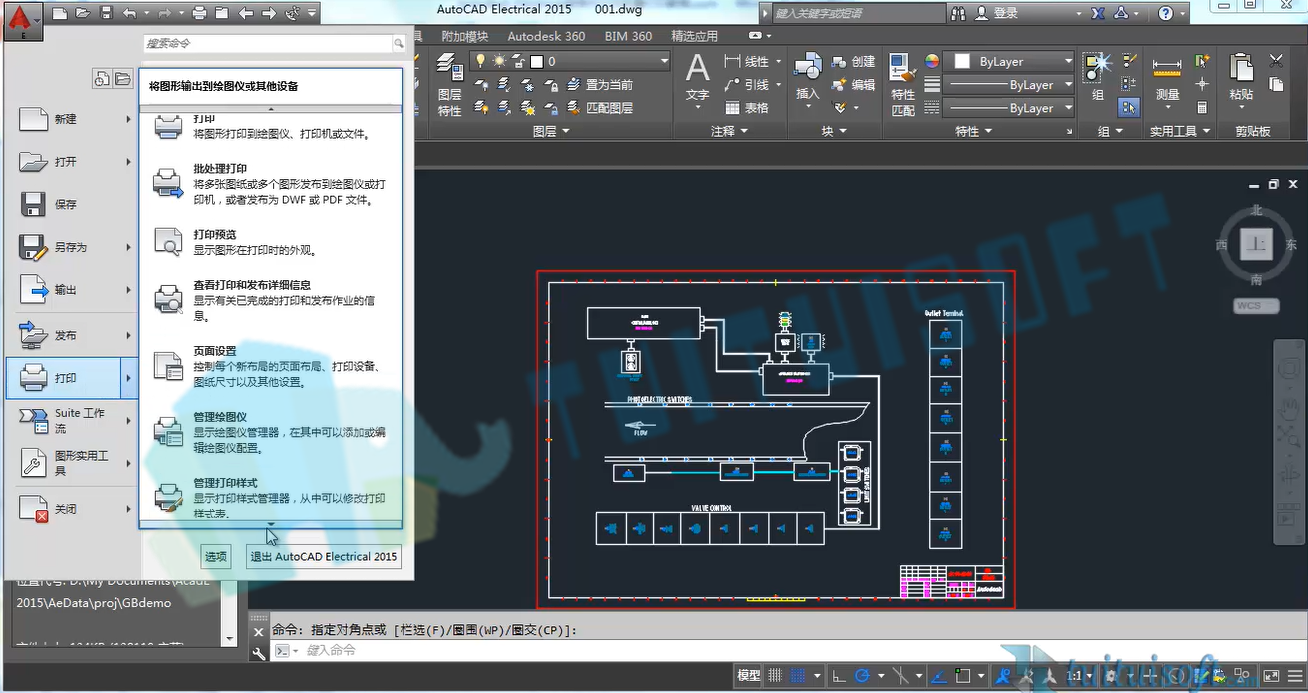The width and height of the screenshot is (1308, 693).
Task: Toggle the grid display in status bar
Action: (x=775, y=676)
